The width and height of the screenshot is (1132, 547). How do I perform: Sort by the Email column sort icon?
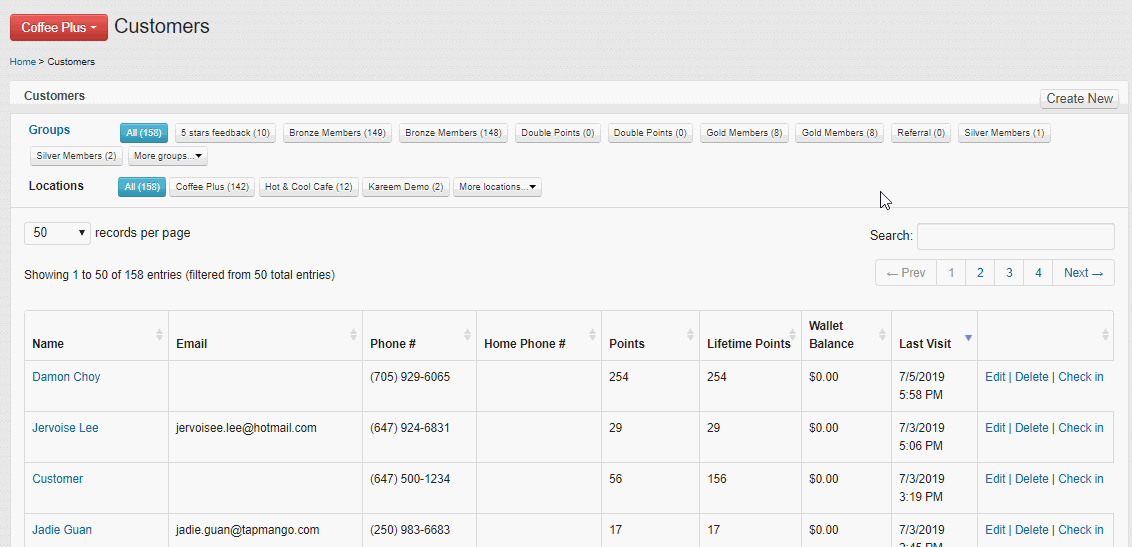(x=353, y=335)
